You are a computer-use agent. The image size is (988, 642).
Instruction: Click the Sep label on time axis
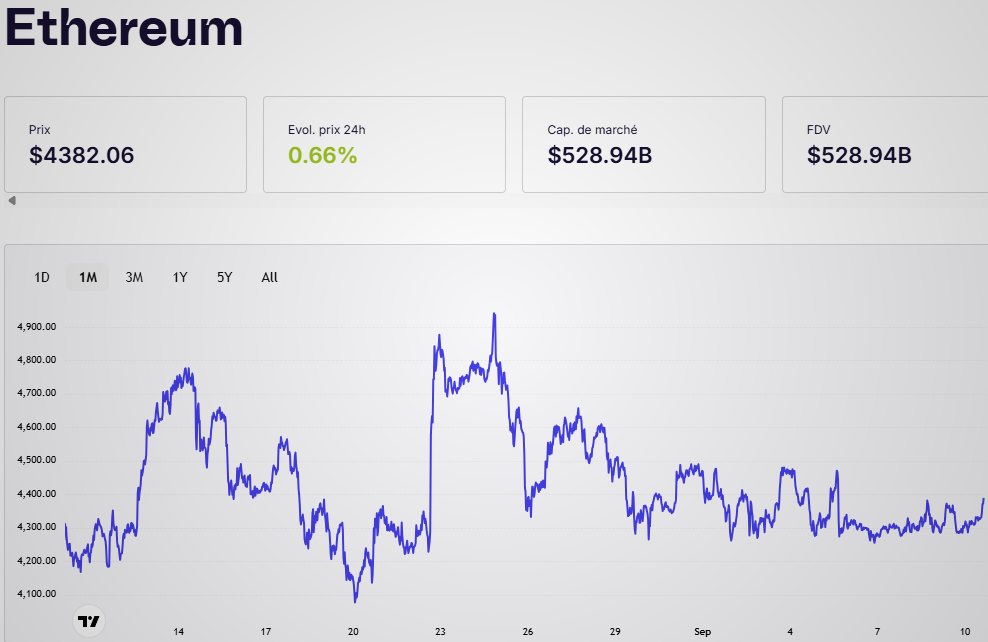click(x=702, y=632)
